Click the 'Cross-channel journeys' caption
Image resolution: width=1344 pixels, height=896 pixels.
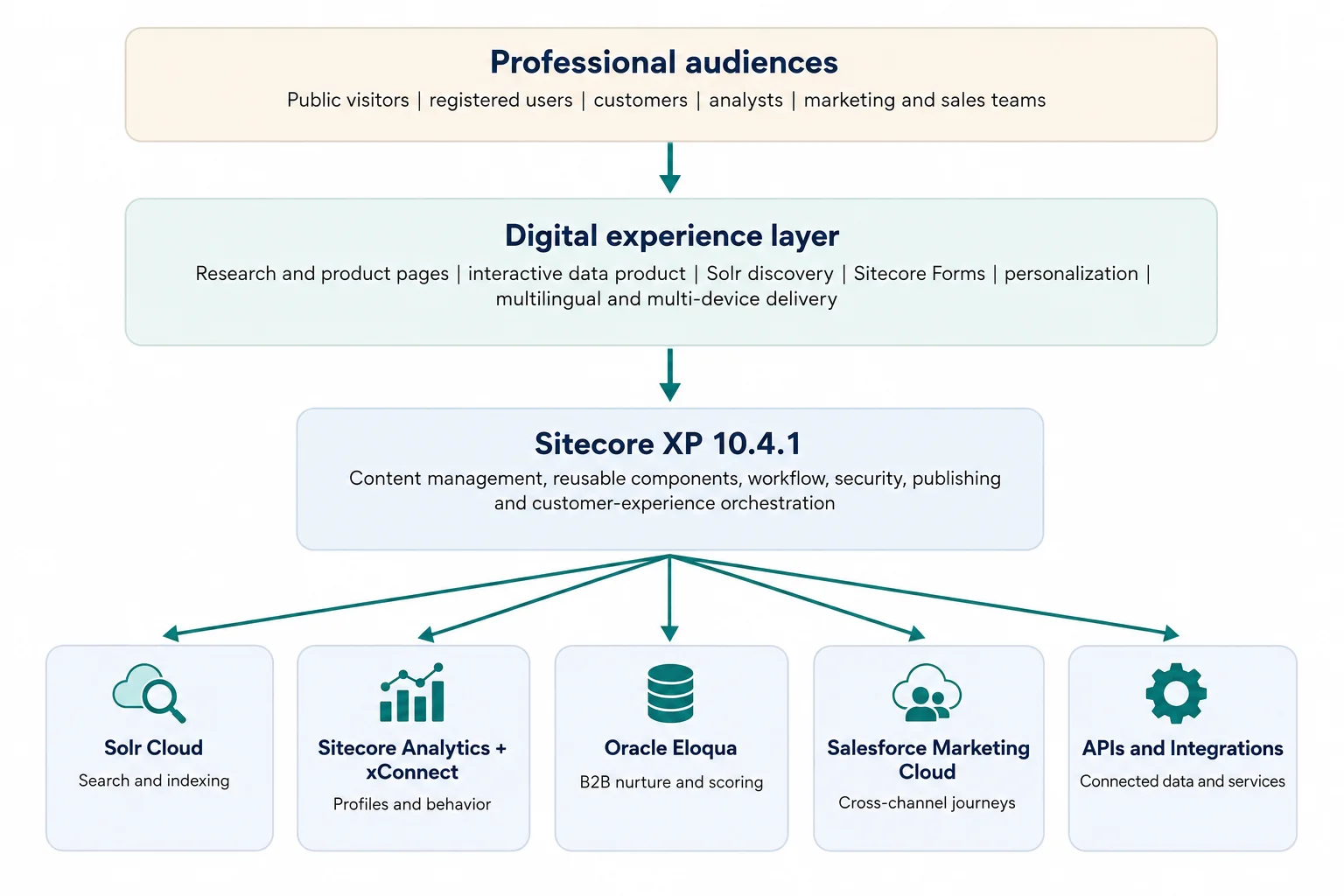[927, 802]
